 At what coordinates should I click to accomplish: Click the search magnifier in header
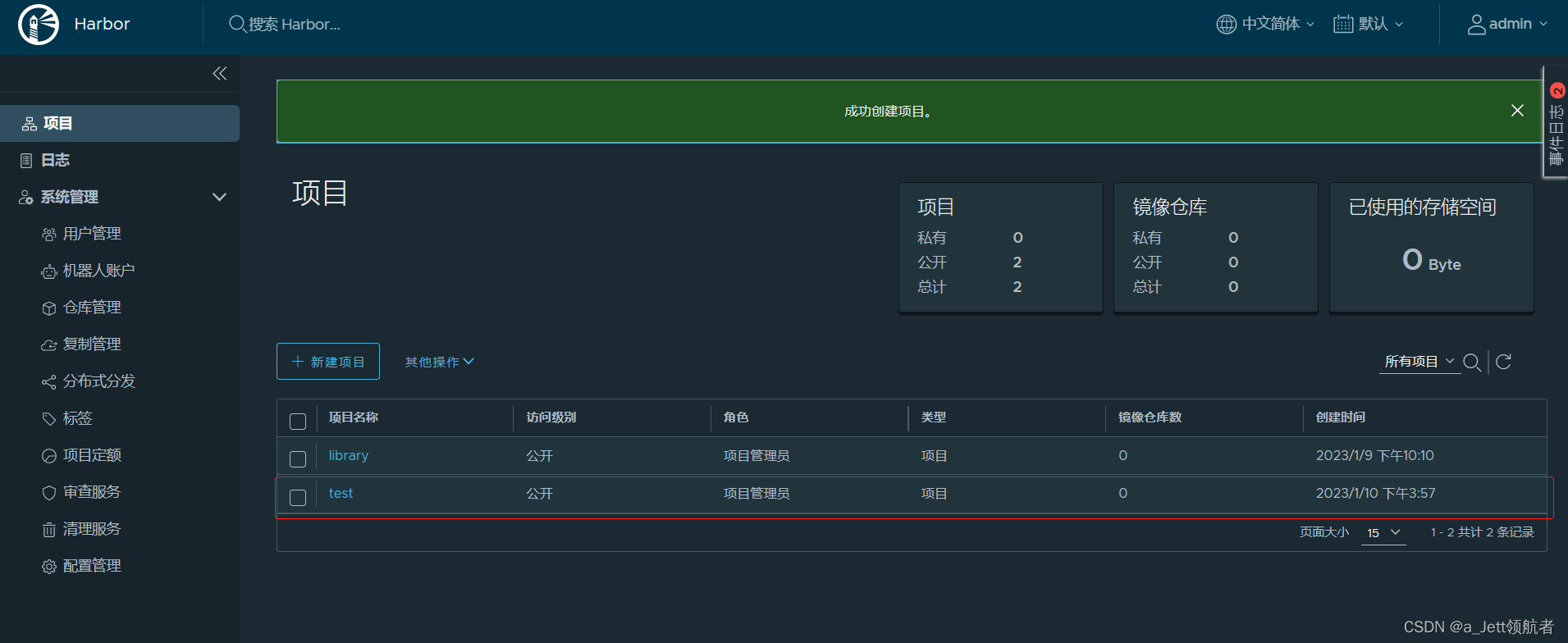[237, 24]
